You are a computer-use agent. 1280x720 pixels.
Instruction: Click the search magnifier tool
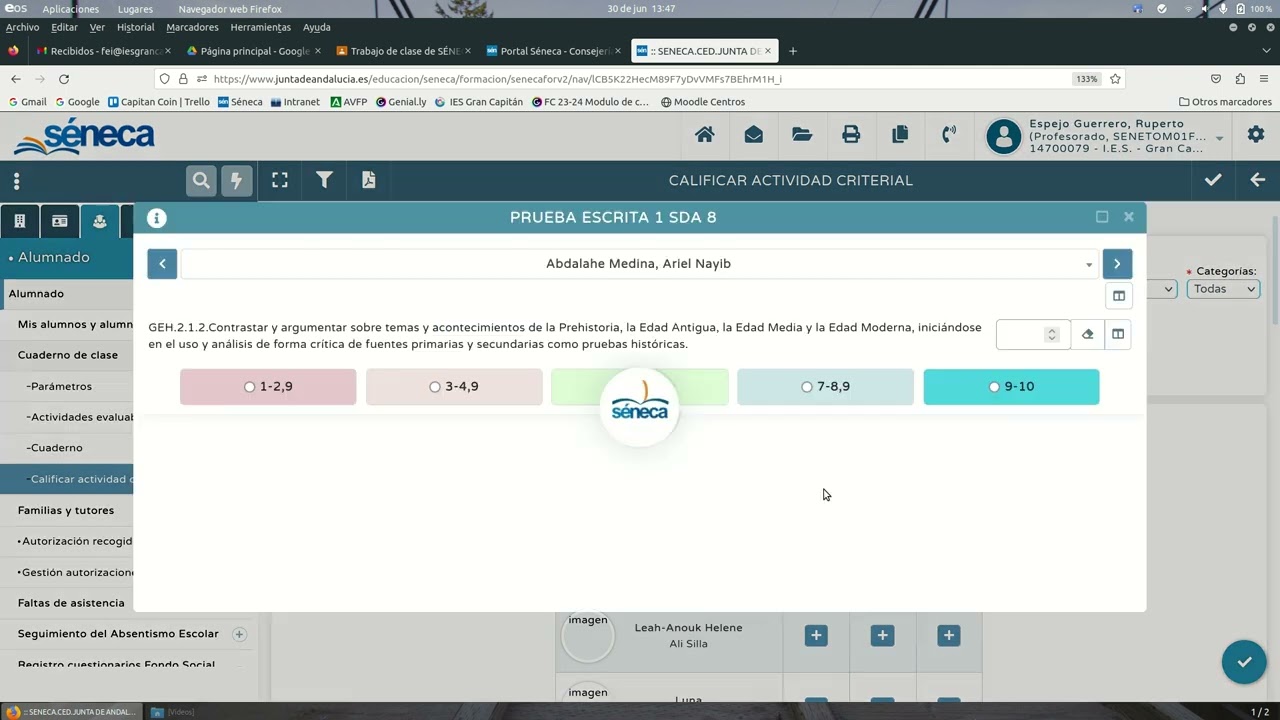tap(201, 180)
